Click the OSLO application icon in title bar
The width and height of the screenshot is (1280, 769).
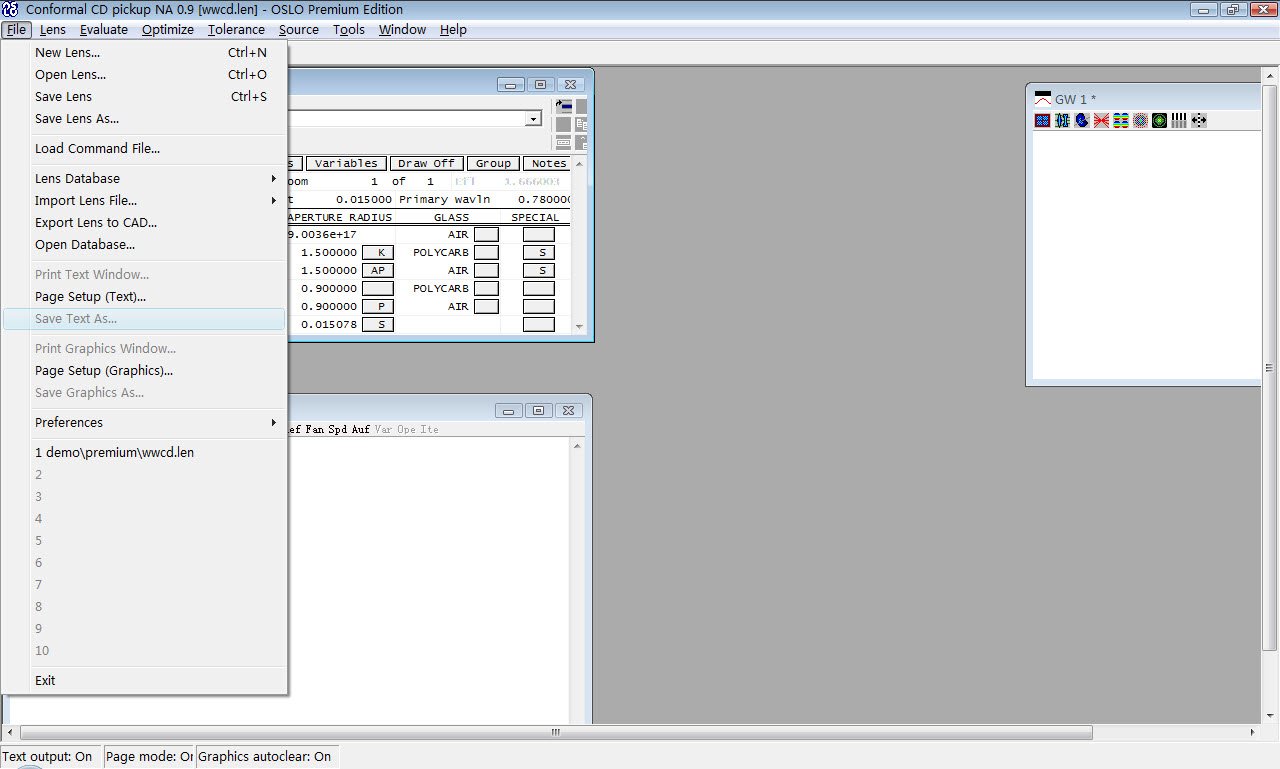10,10
